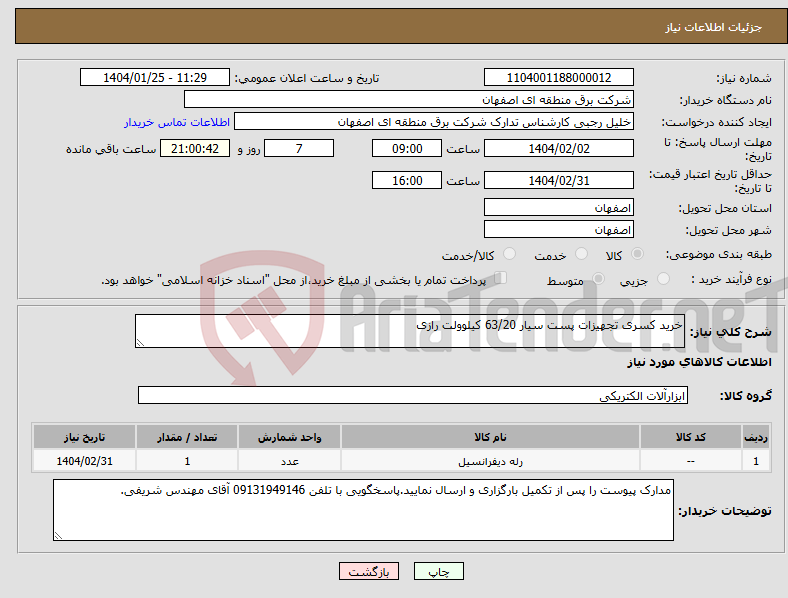Viewport: 788px width, 598px height.
Task: Click the جزئیات اطلاعات نیاز header title
Action: 714,27
